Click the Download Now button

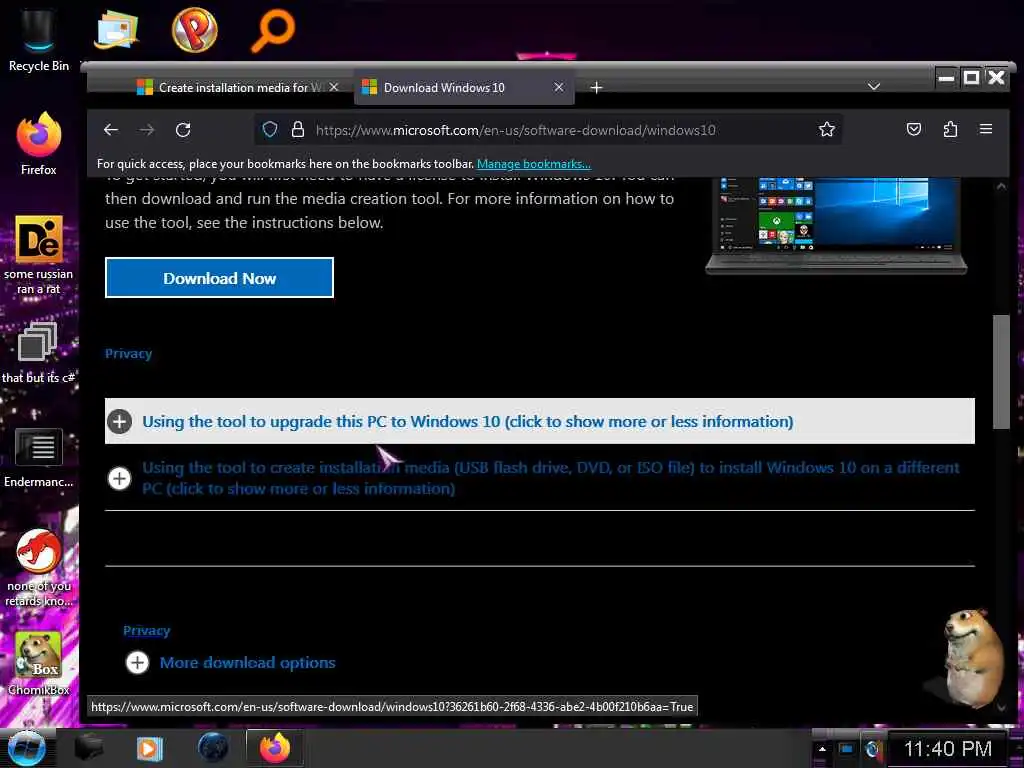click(219, 278)
